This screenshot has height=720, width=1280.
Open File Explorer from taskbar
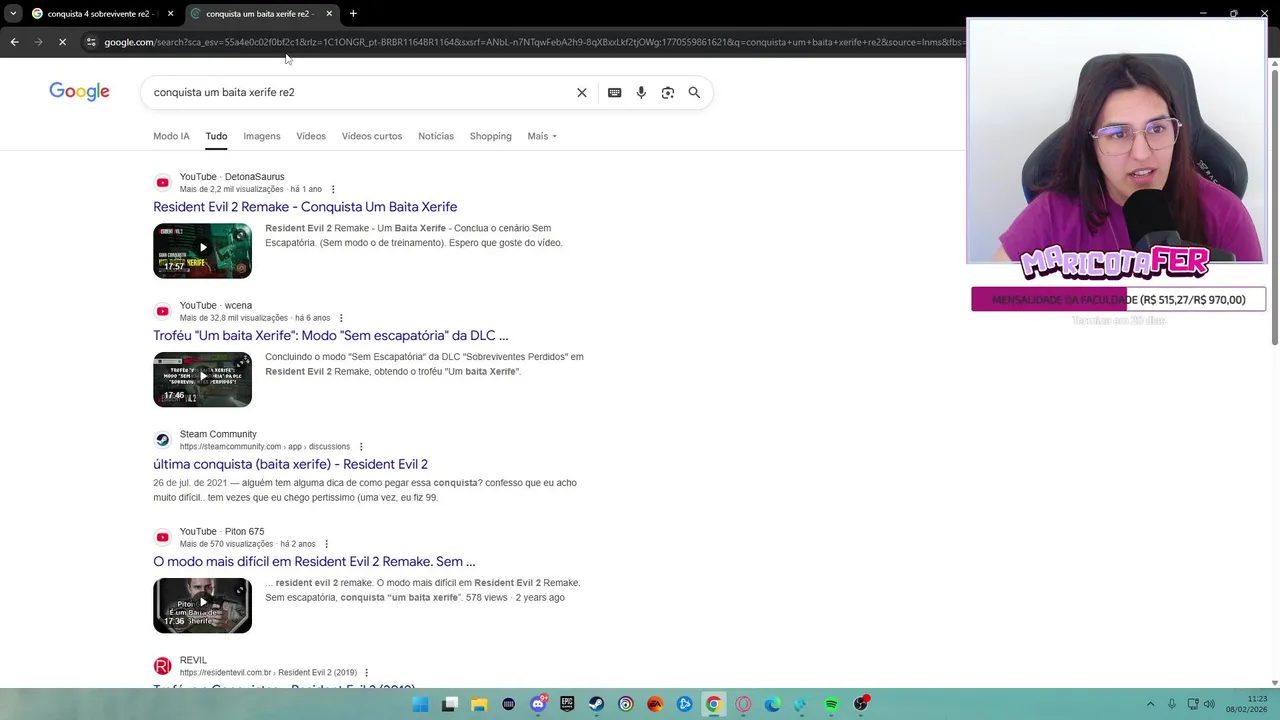click(x=479, y=704)
